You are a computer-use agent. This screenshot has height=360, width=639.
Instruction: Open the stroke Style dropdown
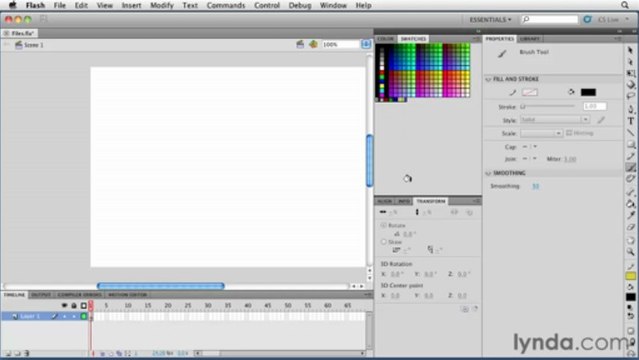click(x=555, y=120)
